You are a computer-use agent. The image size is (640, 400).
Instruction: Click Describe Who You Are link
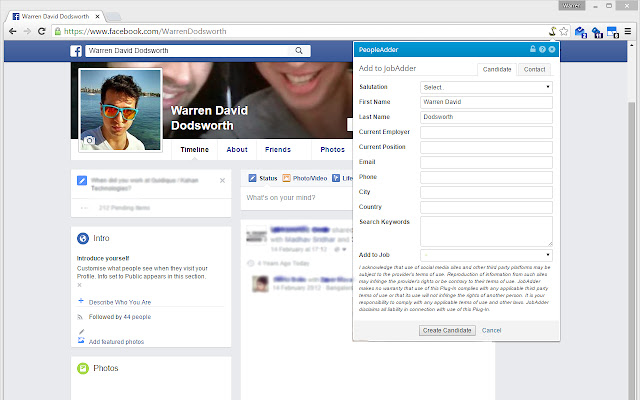(x=120, y=301)
